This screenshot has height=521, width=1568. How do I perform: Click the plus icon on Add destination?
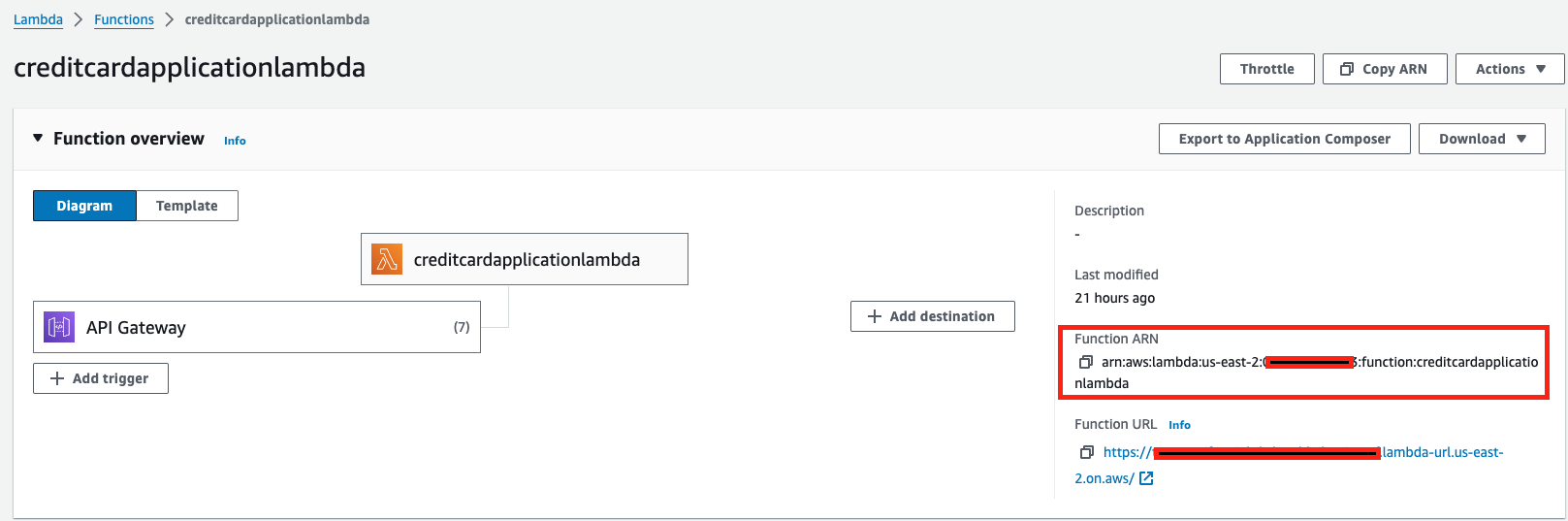(x=875, y=316)
